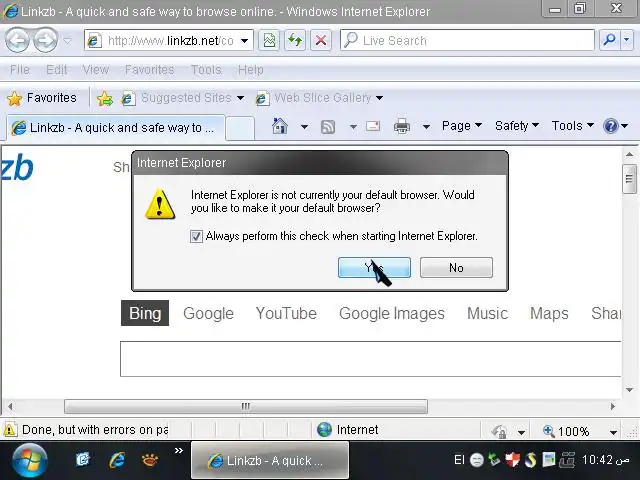Open the File menu
640x480 pixels.
19,70
